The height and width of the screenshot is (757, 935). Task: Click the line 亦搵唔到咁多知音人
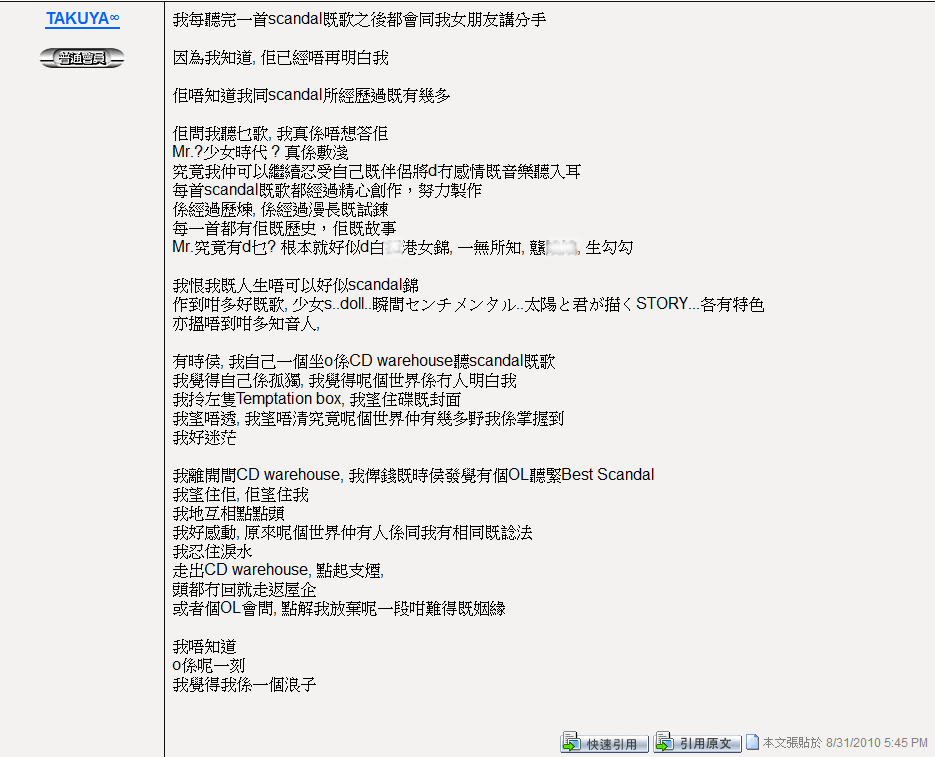pyautogui.click(x=246, y=323)
